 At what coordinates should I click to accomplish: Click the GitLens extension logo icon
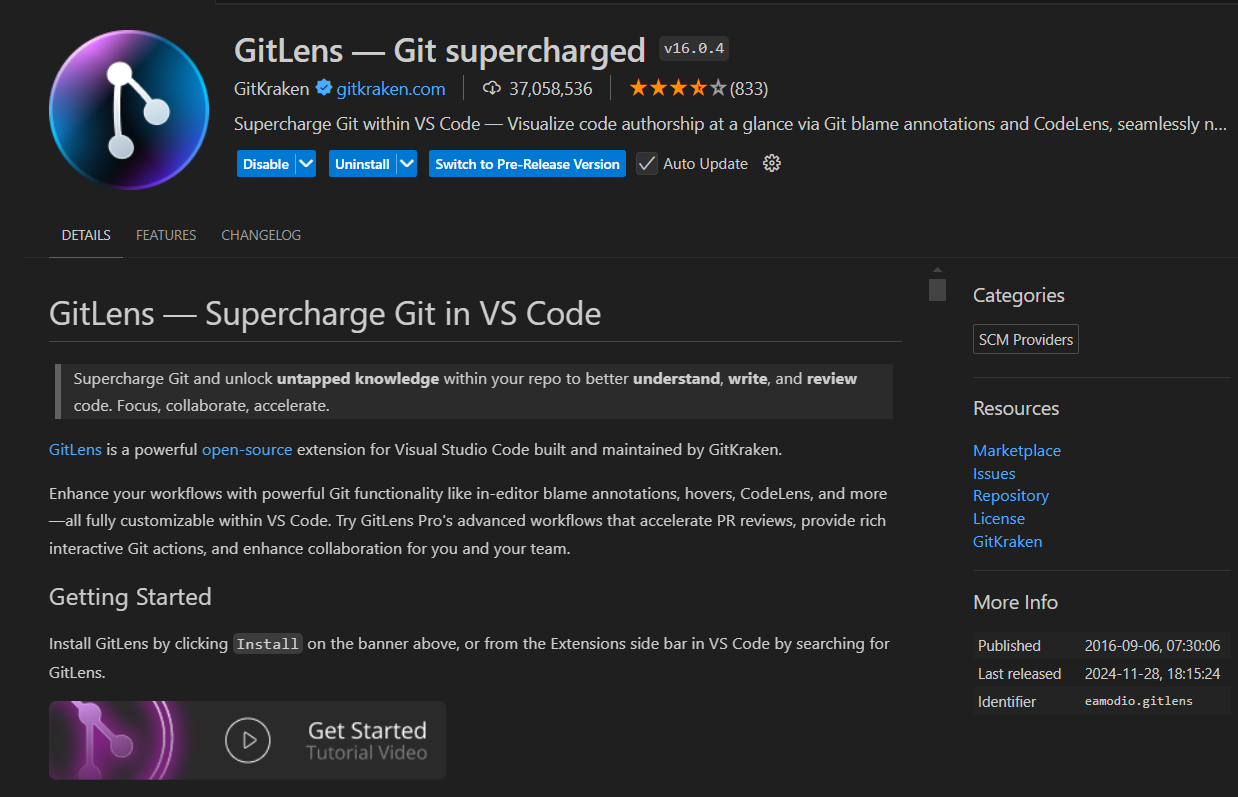129,110
